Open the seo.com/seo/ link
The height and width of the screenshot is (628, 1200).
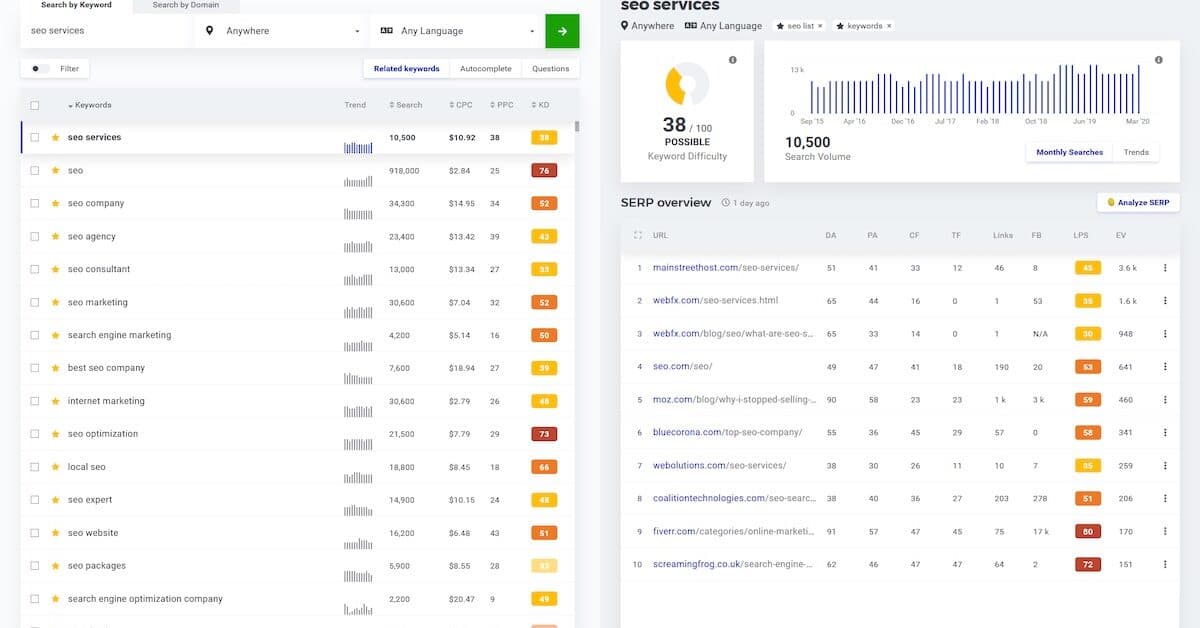(682, 367)
